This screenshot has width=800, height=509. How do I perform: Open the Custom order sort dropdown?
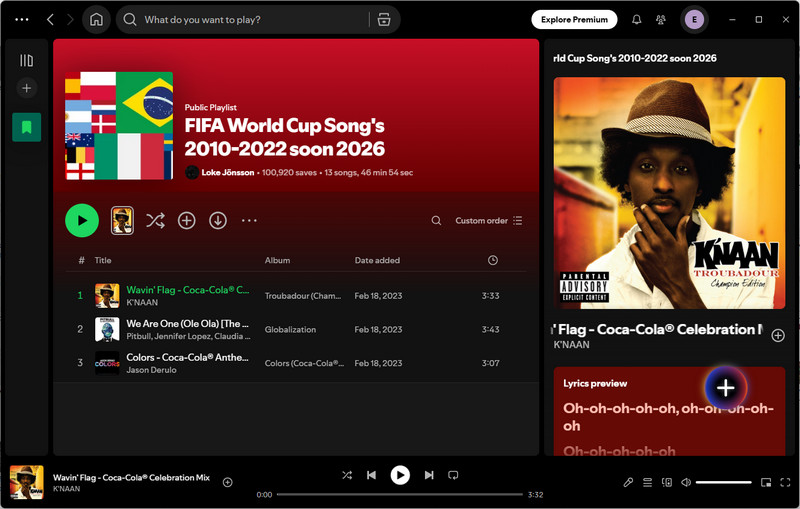coord(488,220)
